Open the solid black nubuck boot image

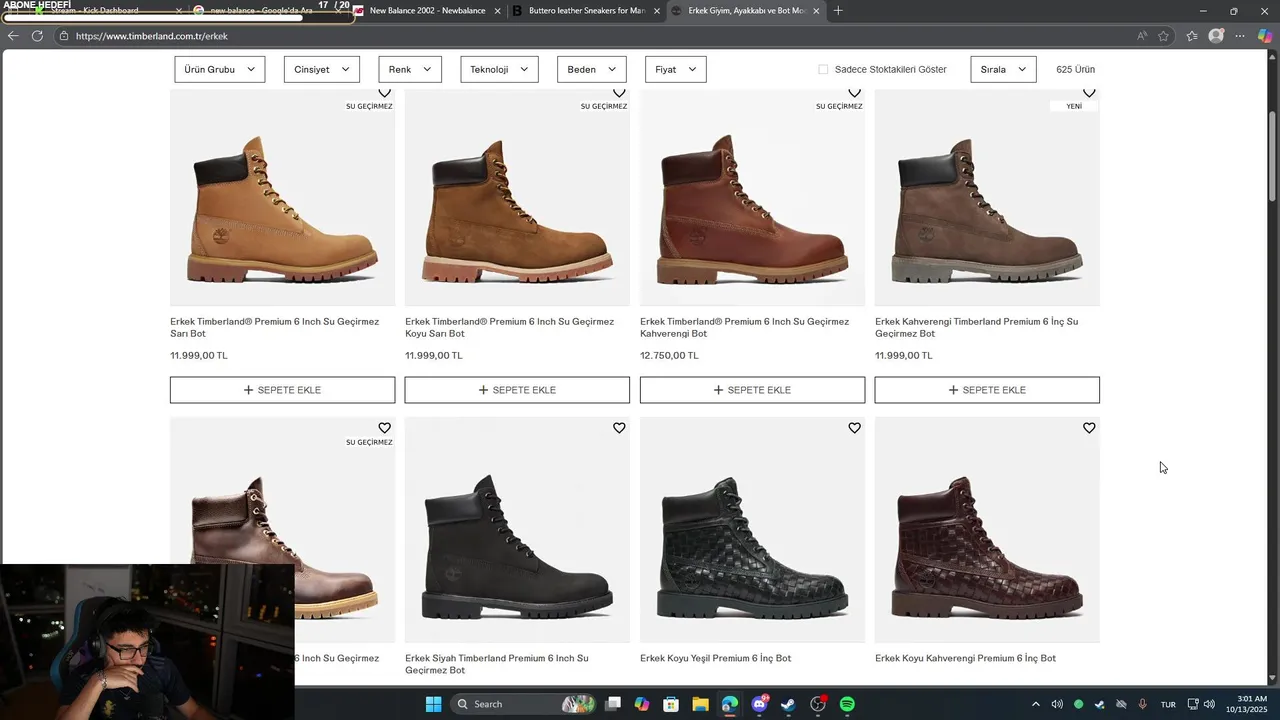click(x=517, y=530)
